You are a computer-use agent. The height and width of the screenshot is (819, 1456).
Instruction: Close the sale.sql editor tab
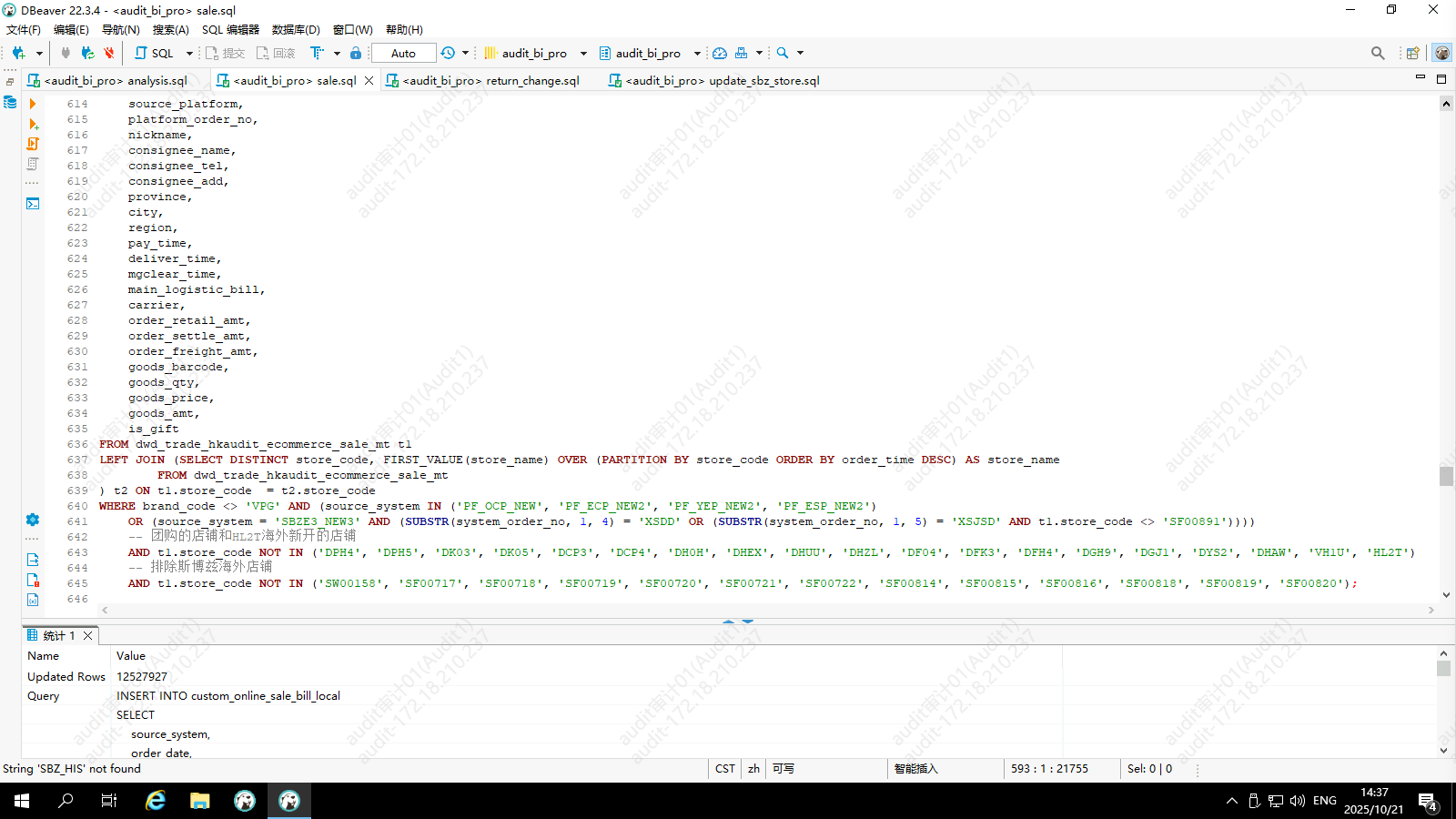(x=369, y=81)
